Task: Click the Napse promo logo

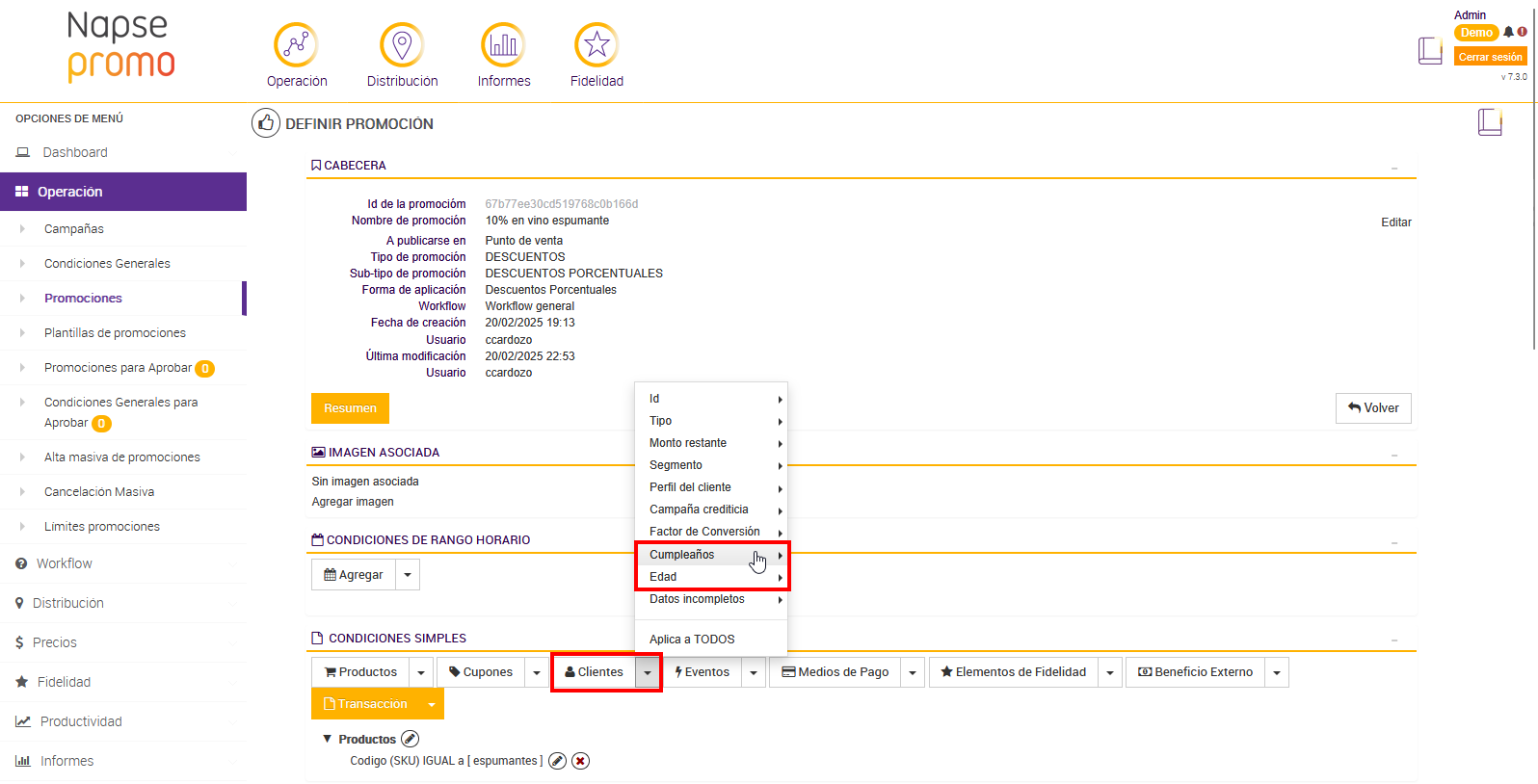Action: 121,46
